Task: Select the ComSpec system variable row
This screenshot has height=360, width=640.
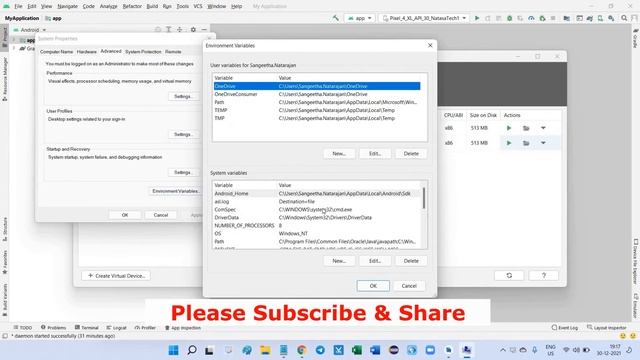Action: pos(317,209)
